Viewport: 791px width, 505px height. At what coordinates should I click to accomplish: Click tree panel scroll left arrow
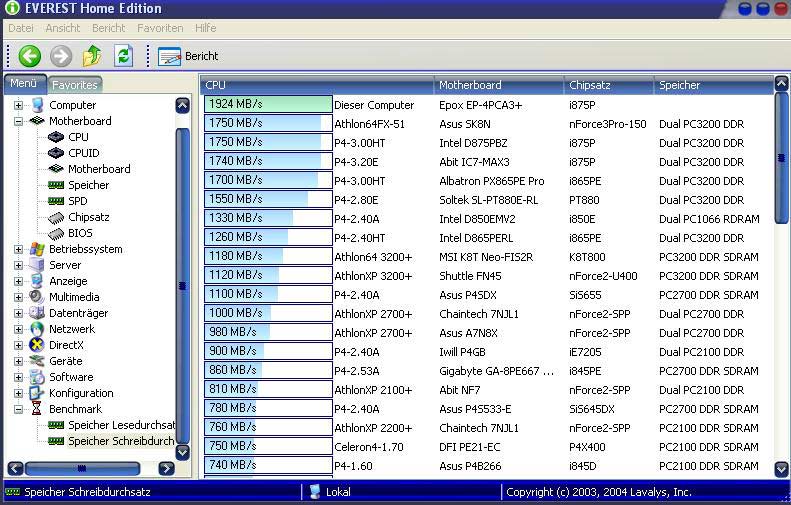point(15,469)
